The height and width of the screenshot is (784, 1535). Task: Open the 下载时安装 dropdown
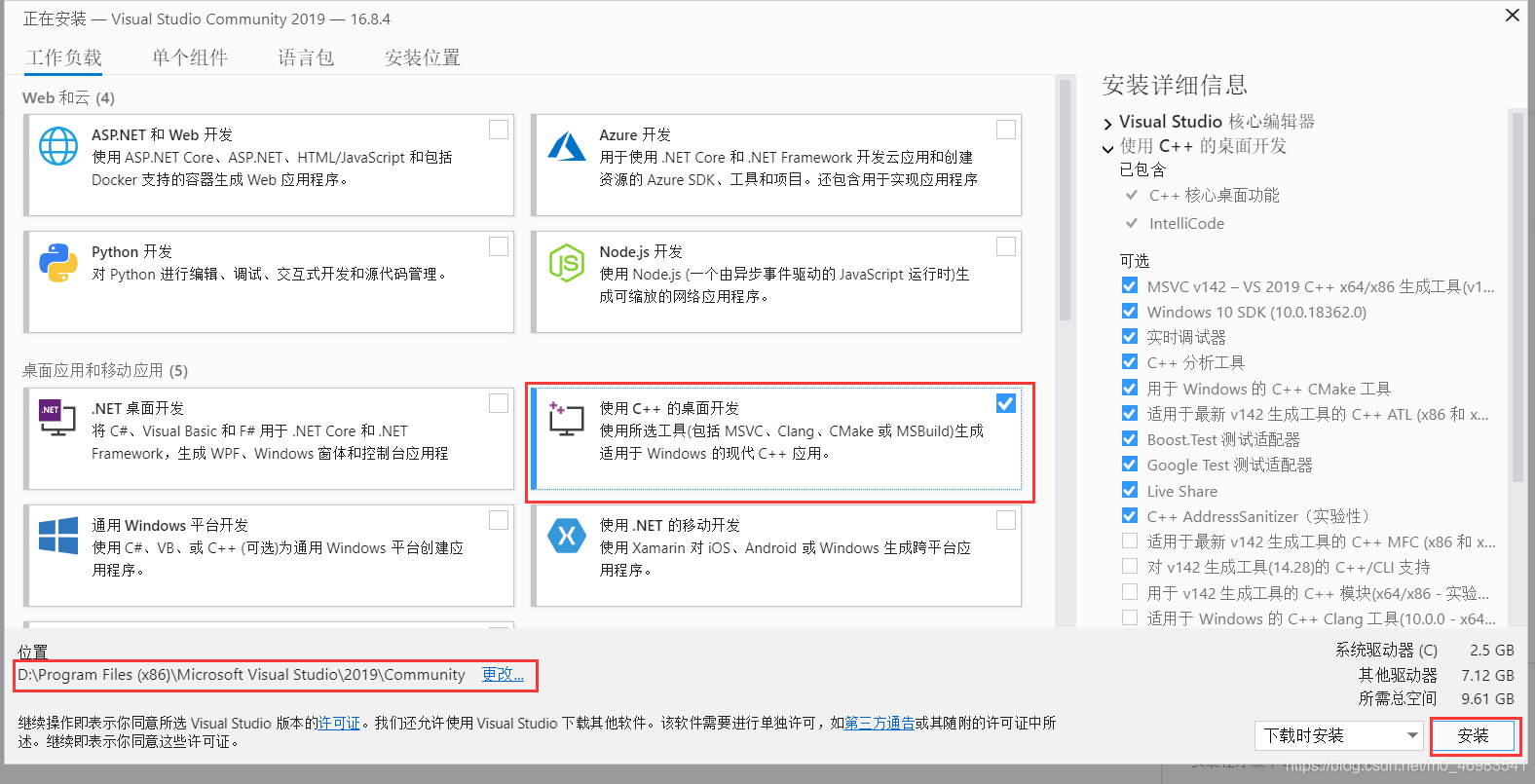[1339, 735]
